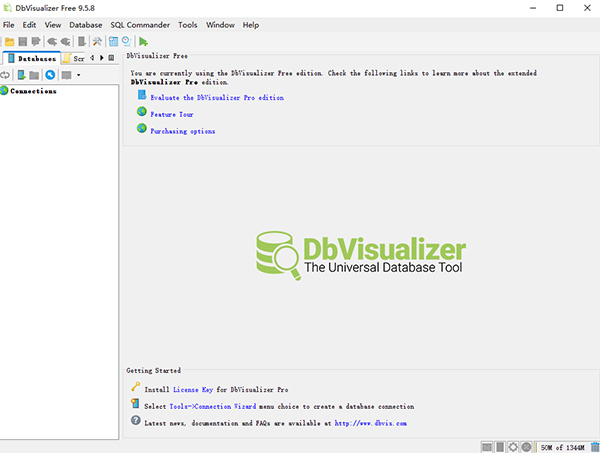Click the second grey back-arrow toolbar icon
The image size is (600, 453).
click(65, 41)
